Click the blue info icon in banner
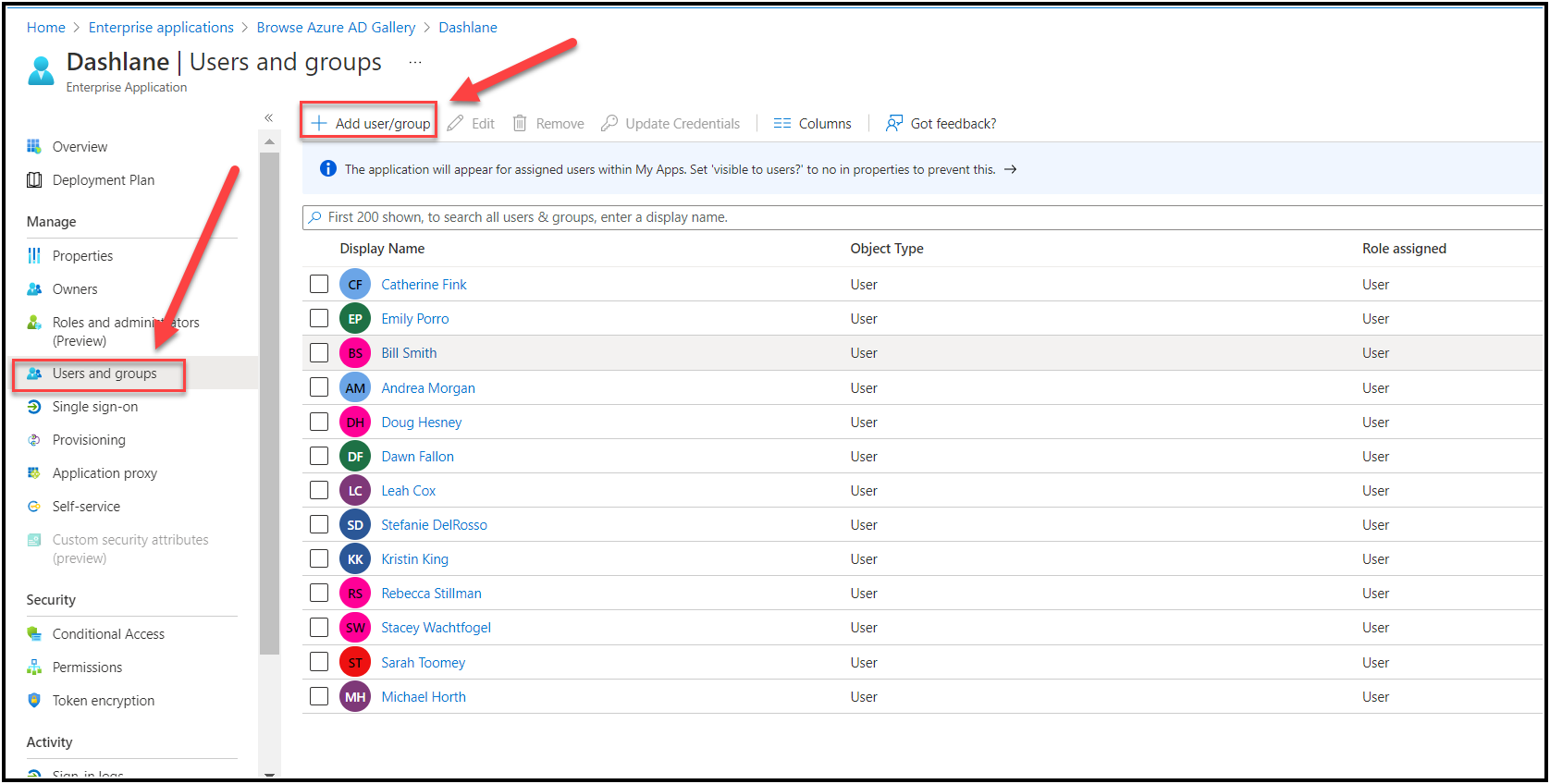The width and height of the screenshot is (1550, 784). [327, 168]
